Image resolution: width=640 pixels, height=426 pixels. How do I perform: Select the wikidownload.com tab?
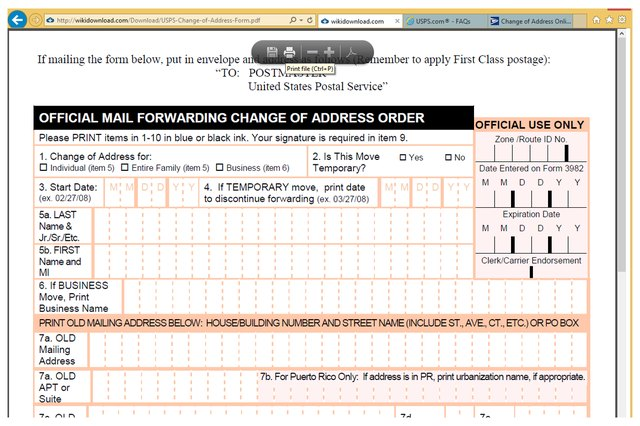pos(360,20)
